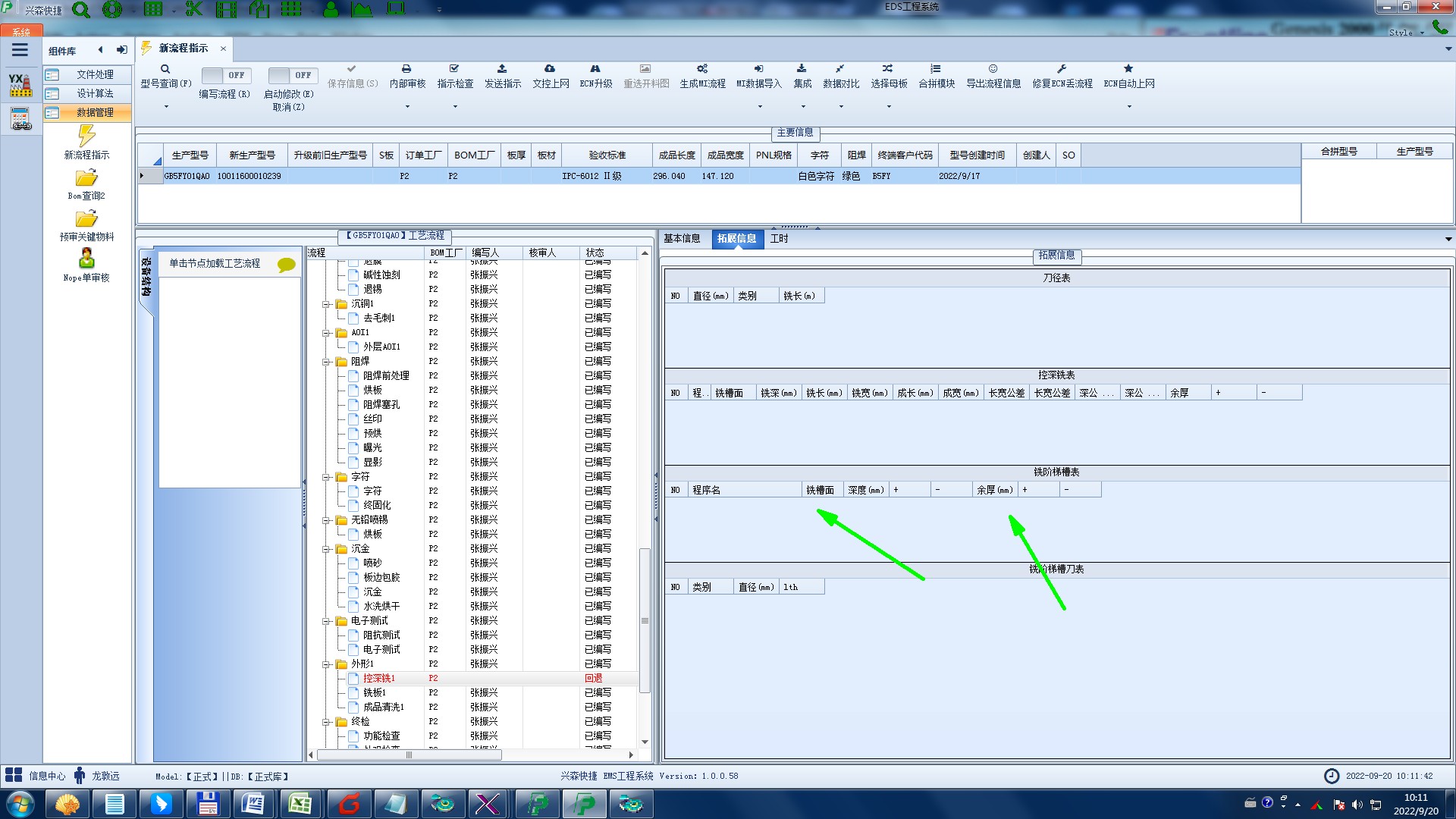
Task: Open Excel from Windows taskbar
Action: coord(300,804)
